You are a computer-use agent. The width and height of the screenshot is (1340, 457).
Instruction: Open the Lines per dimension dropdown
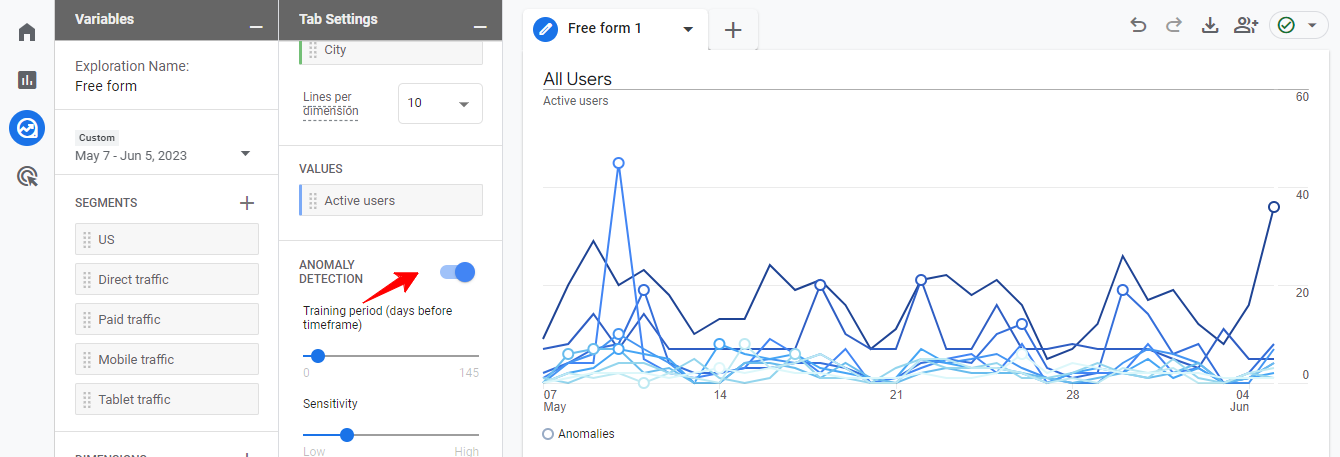[440, 103]
